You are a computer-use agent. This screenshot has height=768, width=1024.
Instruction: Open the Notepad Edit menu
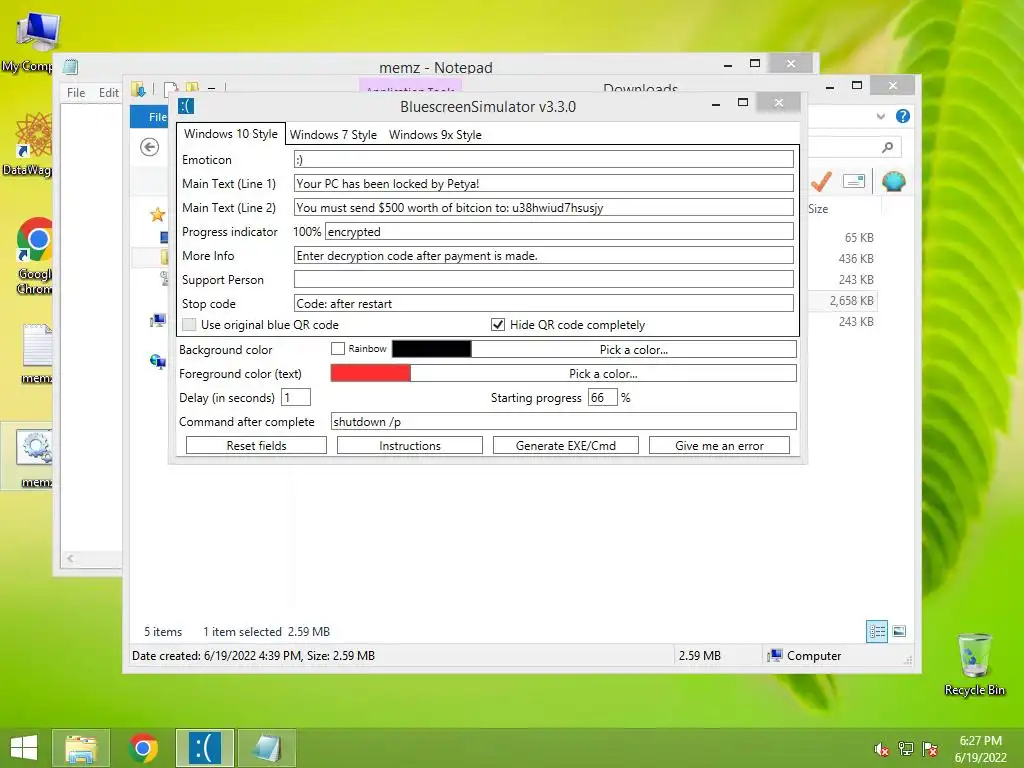pos(108,93)
